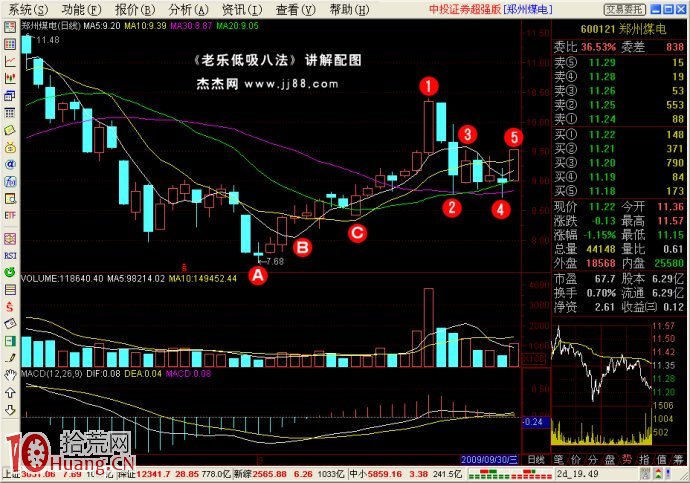The image size is (690, 483).
Task: Click the grey network icon in status bar
Action: pyautogui.click(x=645, y=474)
